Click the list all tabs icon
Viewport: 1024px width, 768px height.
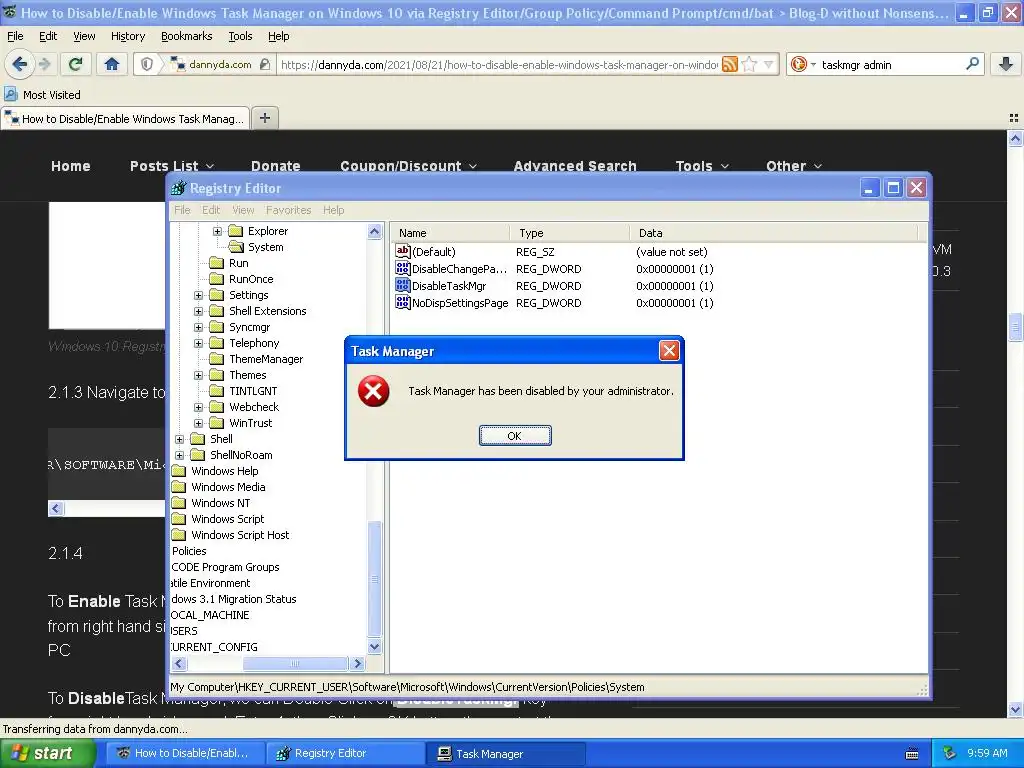point(1014,118)
